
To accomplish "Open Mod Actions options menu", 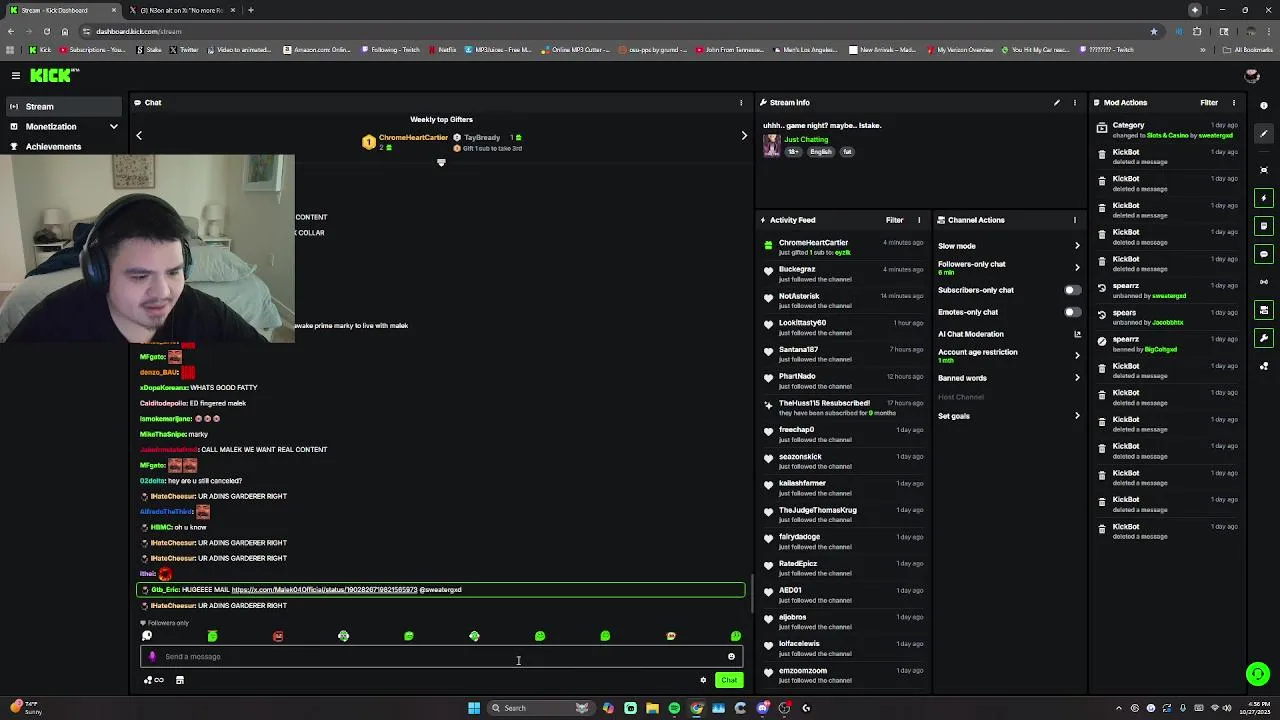I will (x=1233, y=103).
